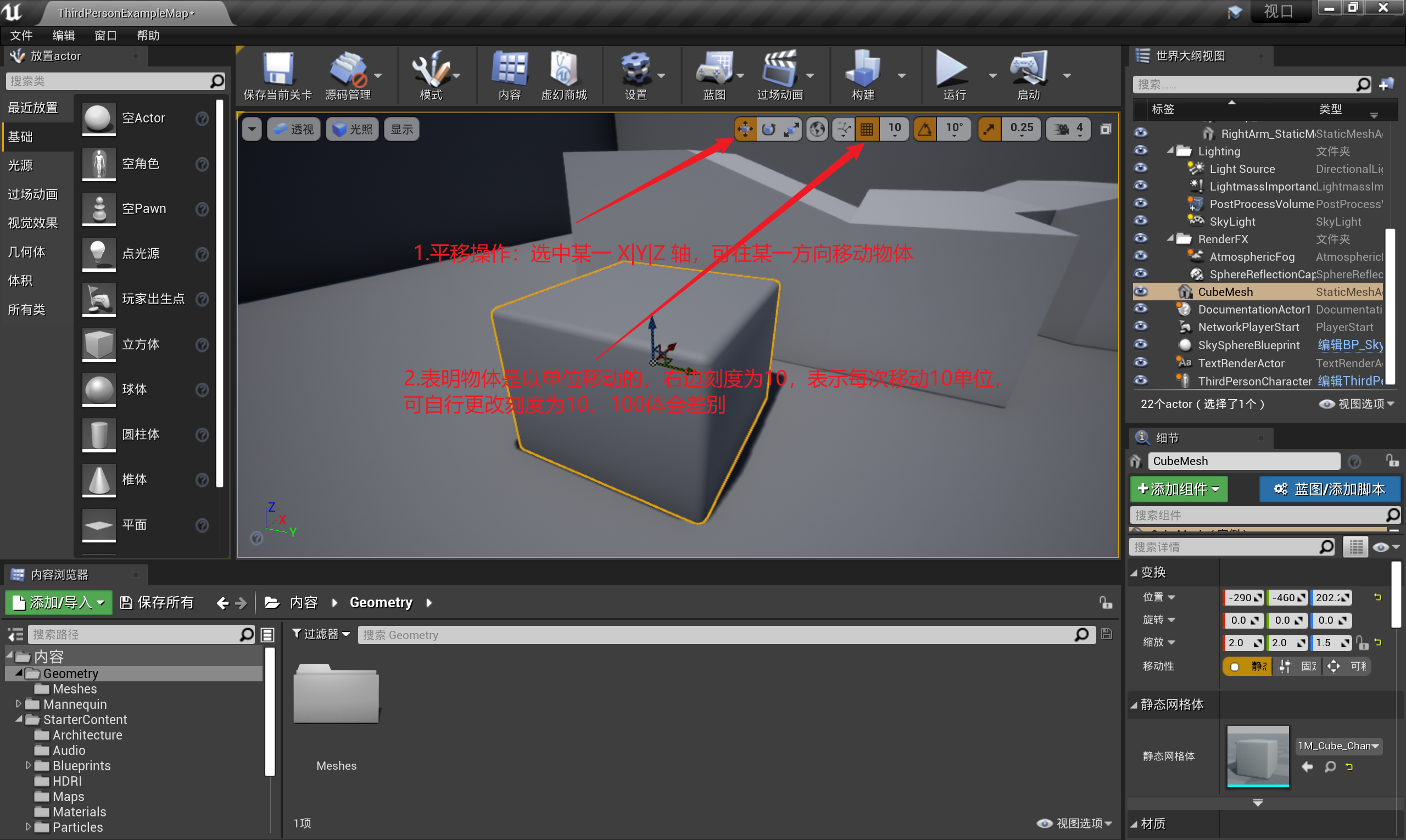Image resolution: width=1406 pixels, height=840 pixels.
Task: Open the Window (窗口) menu
Action: tap(105, 36)
